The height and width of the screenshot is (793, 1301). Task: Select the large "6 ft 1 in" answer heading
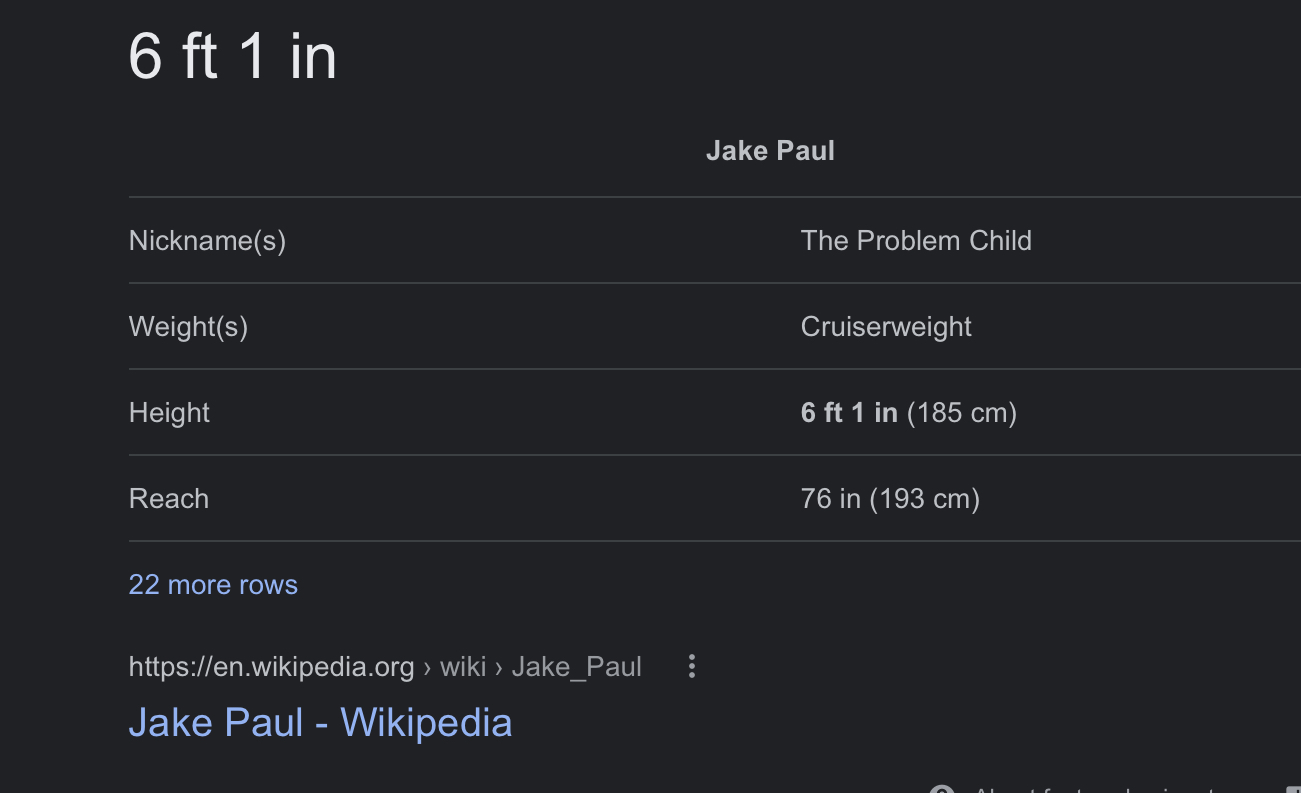point(233,56)
